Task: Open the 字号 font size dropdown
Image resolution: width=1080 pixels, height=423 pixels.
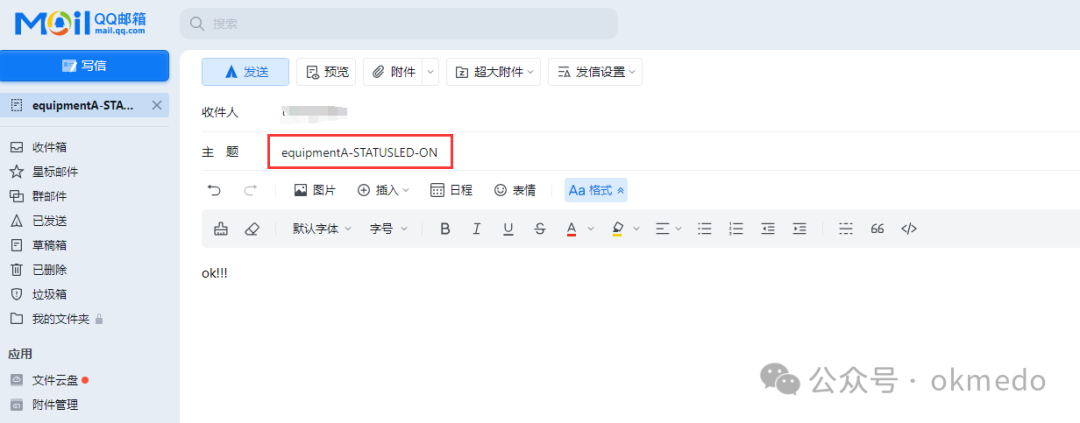Action: coord(389,229)
